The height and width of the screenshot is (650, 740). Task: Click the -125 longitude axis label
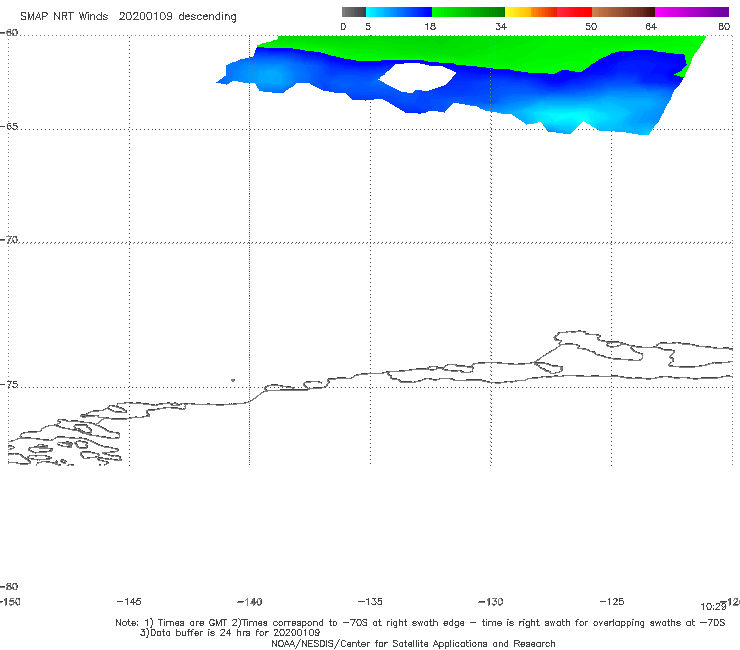pos(612,602)
